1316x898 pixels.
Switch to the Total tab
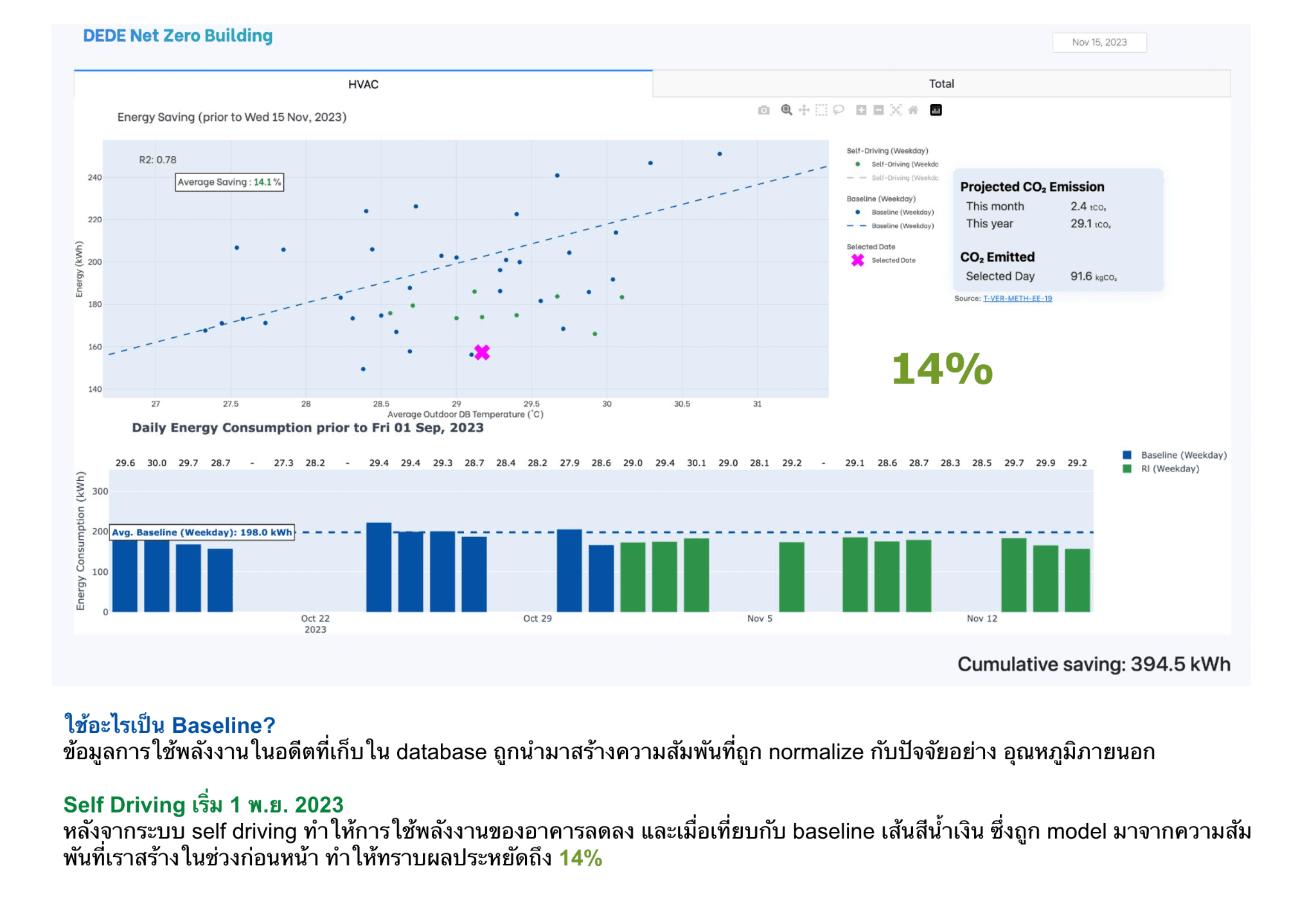941,84
